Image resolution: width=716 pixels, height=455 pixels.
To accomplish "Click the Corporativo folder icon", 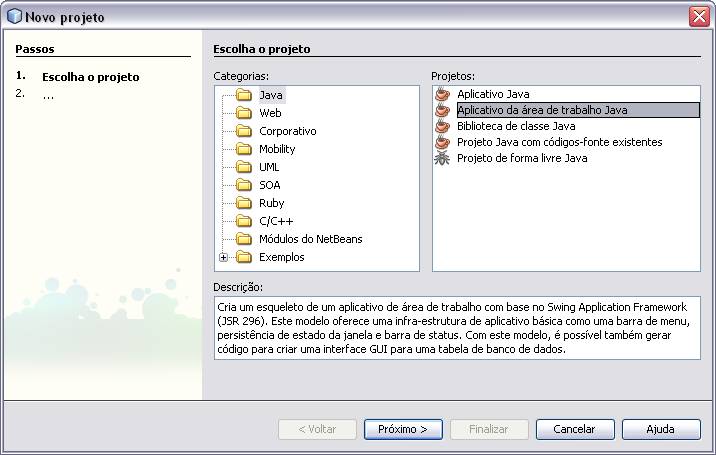I will coord(244,131).
